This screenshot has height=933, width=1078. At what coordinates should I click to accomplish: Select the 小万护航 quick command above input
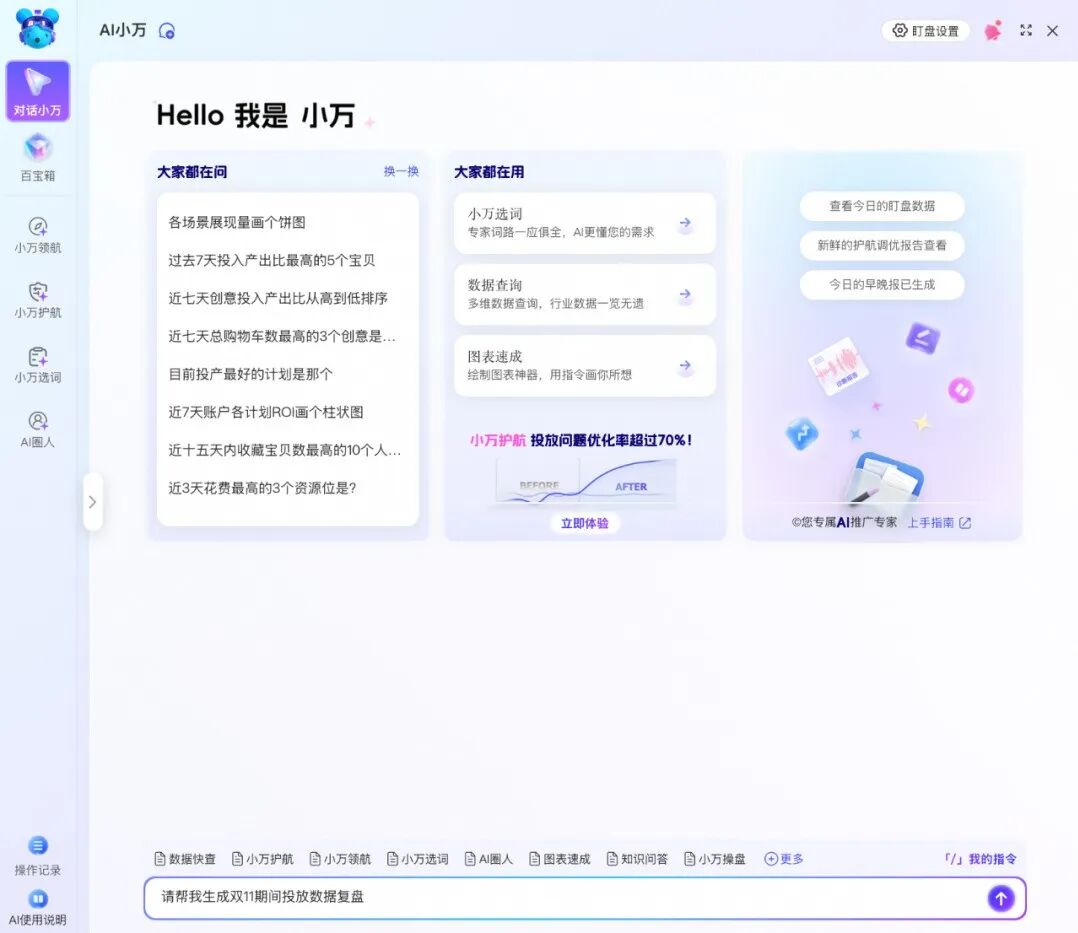[263, 859]
